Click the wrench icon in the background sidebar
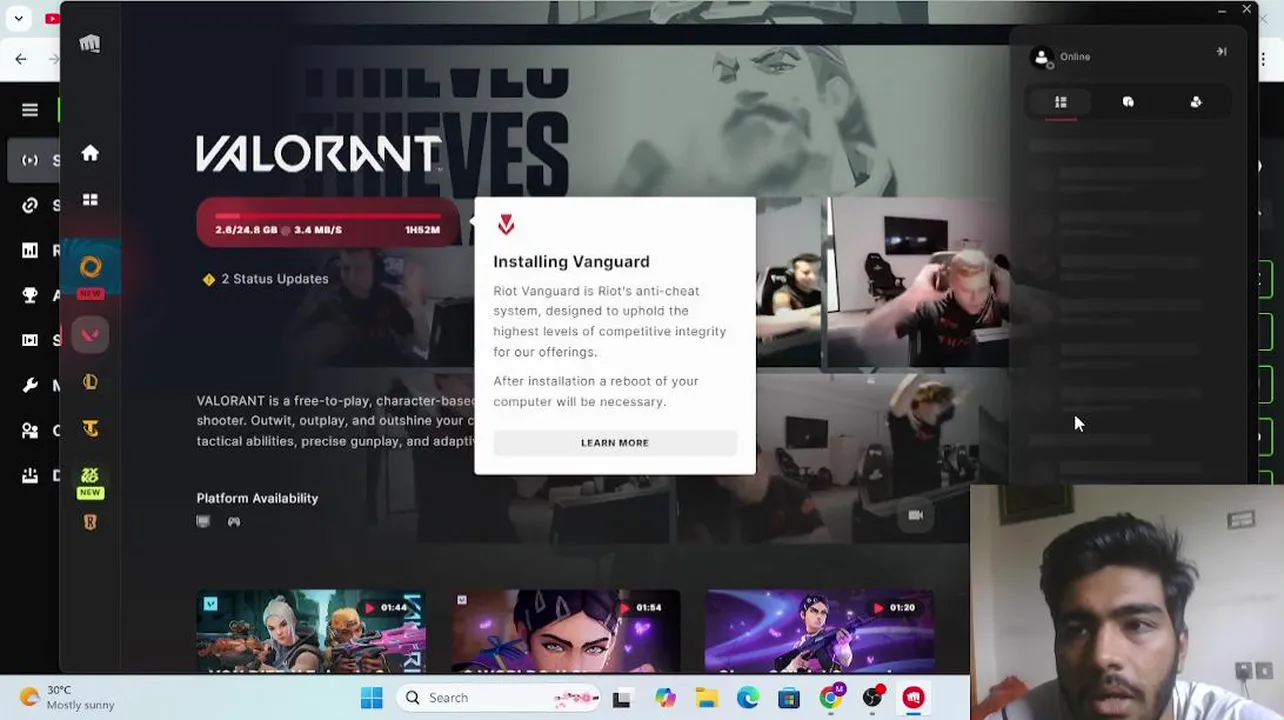This screenshot has height=720, width=1284. [x=30, y=385]
